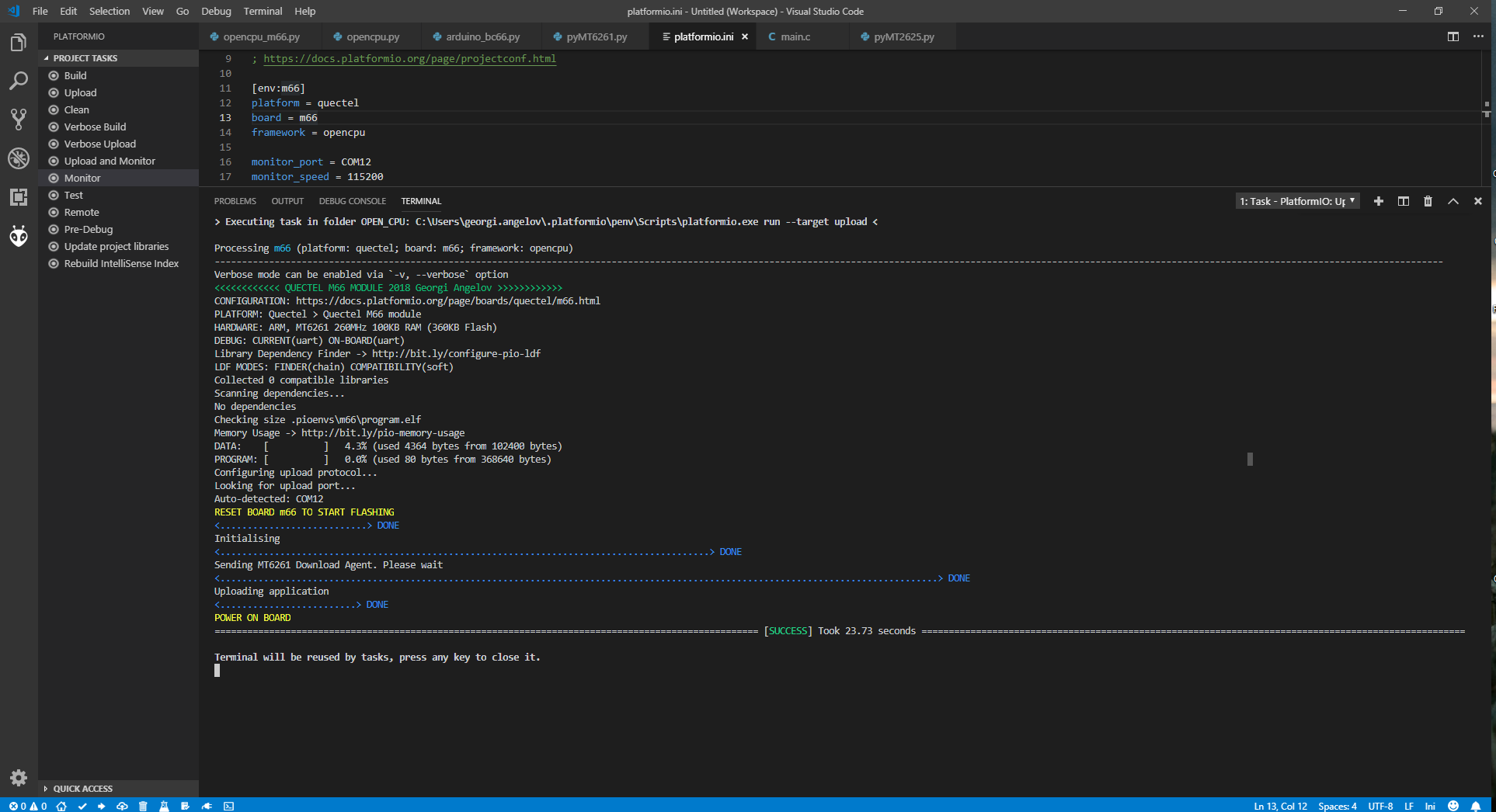Change the LF end of line sequence
Viewport: 1496px width, 812px height.
[x=1408, y=806]
